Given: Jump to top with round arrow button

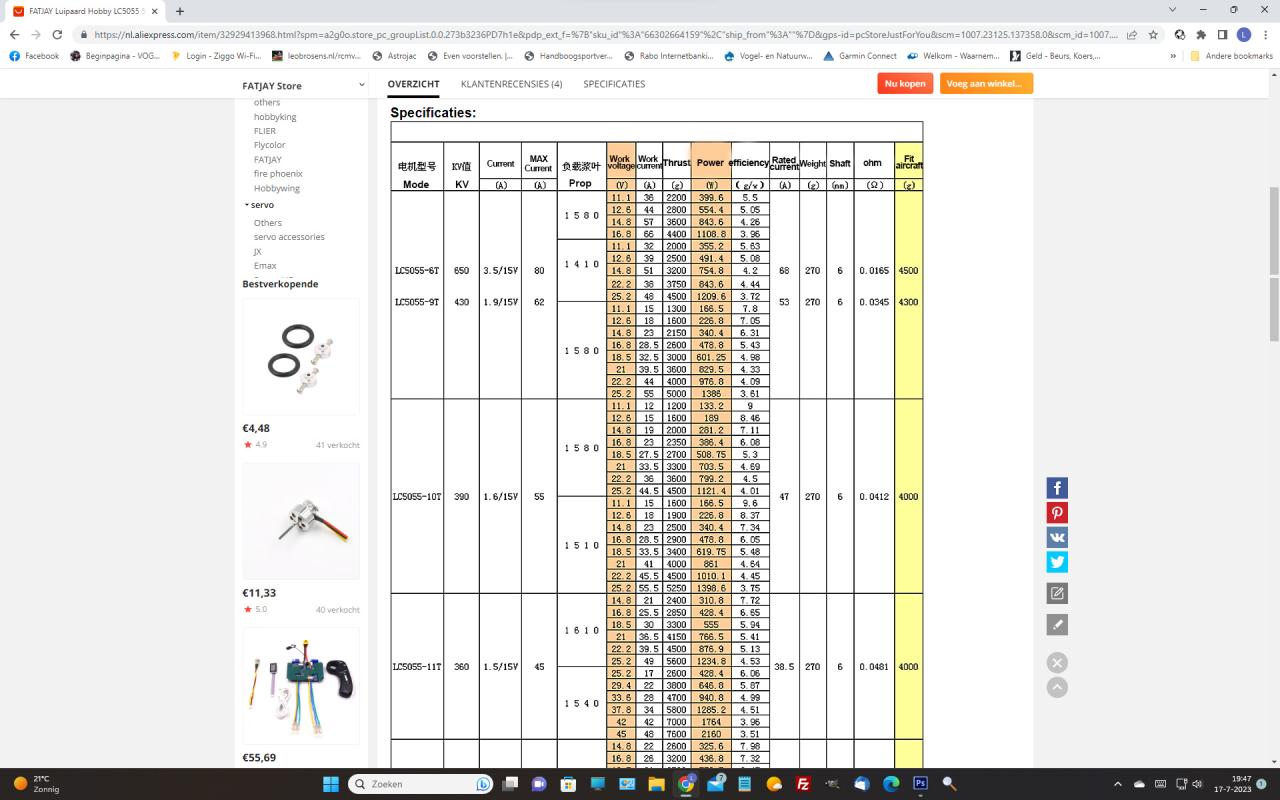Looking at the screenshot, I should 1057,688.
